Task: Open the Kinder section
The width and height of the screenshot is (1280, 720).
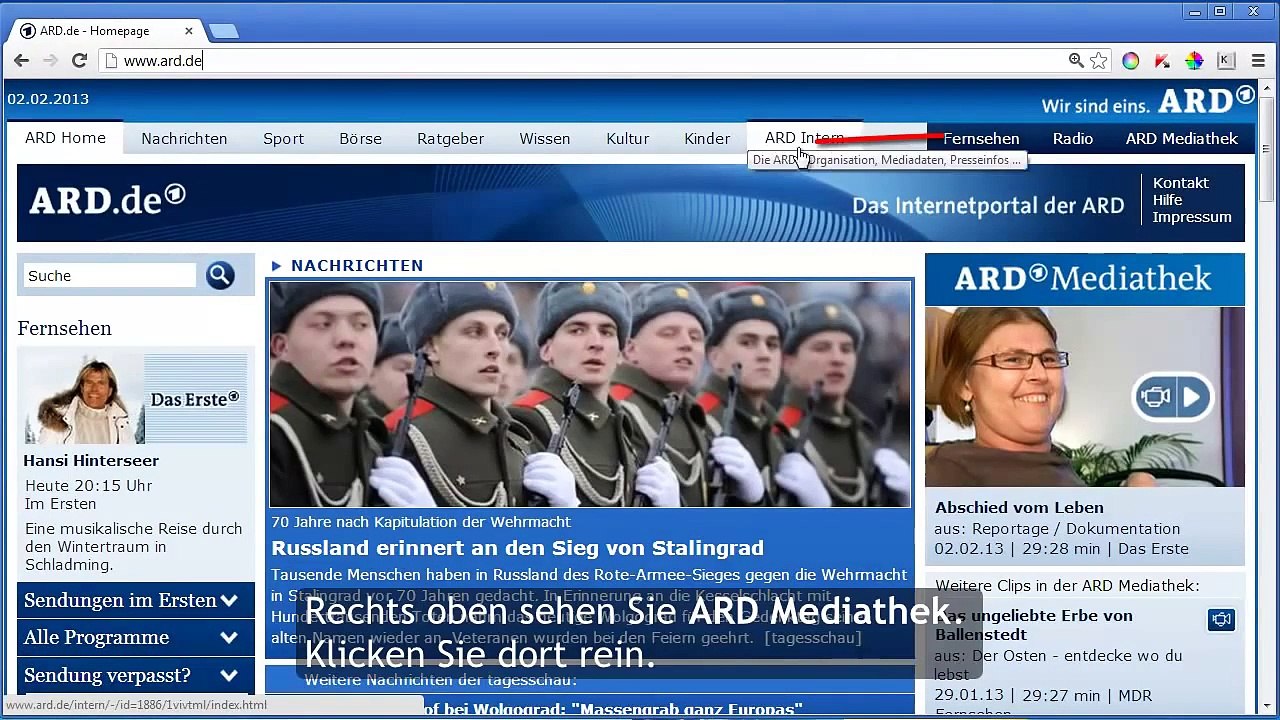Action: click(x=707, y=139)
